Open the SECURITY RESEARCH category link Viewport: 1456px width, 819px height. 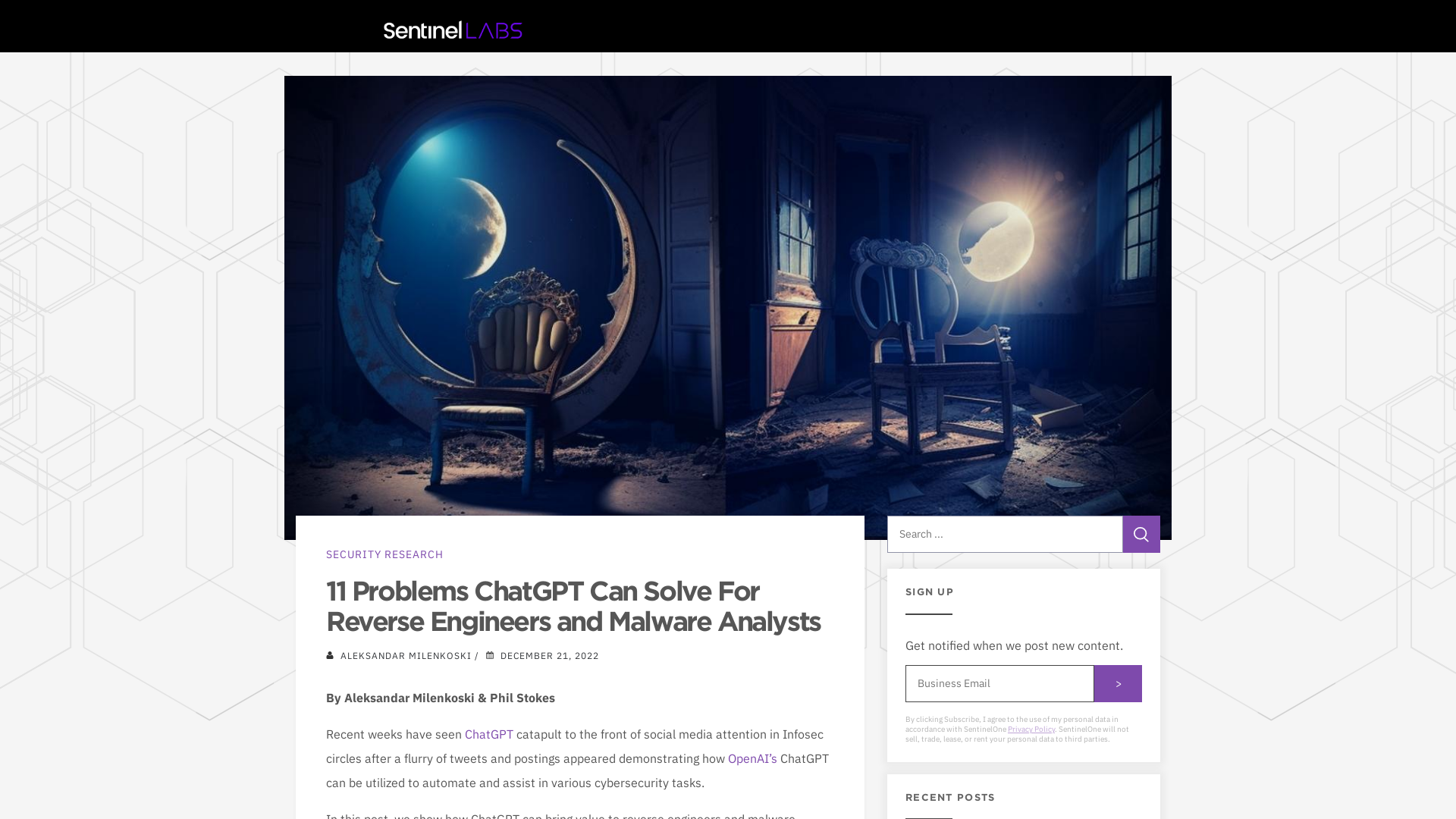(x=384, y=554)
